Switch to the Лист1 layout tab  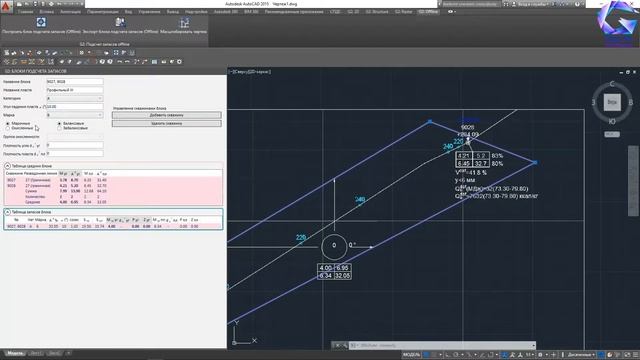coord(36,353)
